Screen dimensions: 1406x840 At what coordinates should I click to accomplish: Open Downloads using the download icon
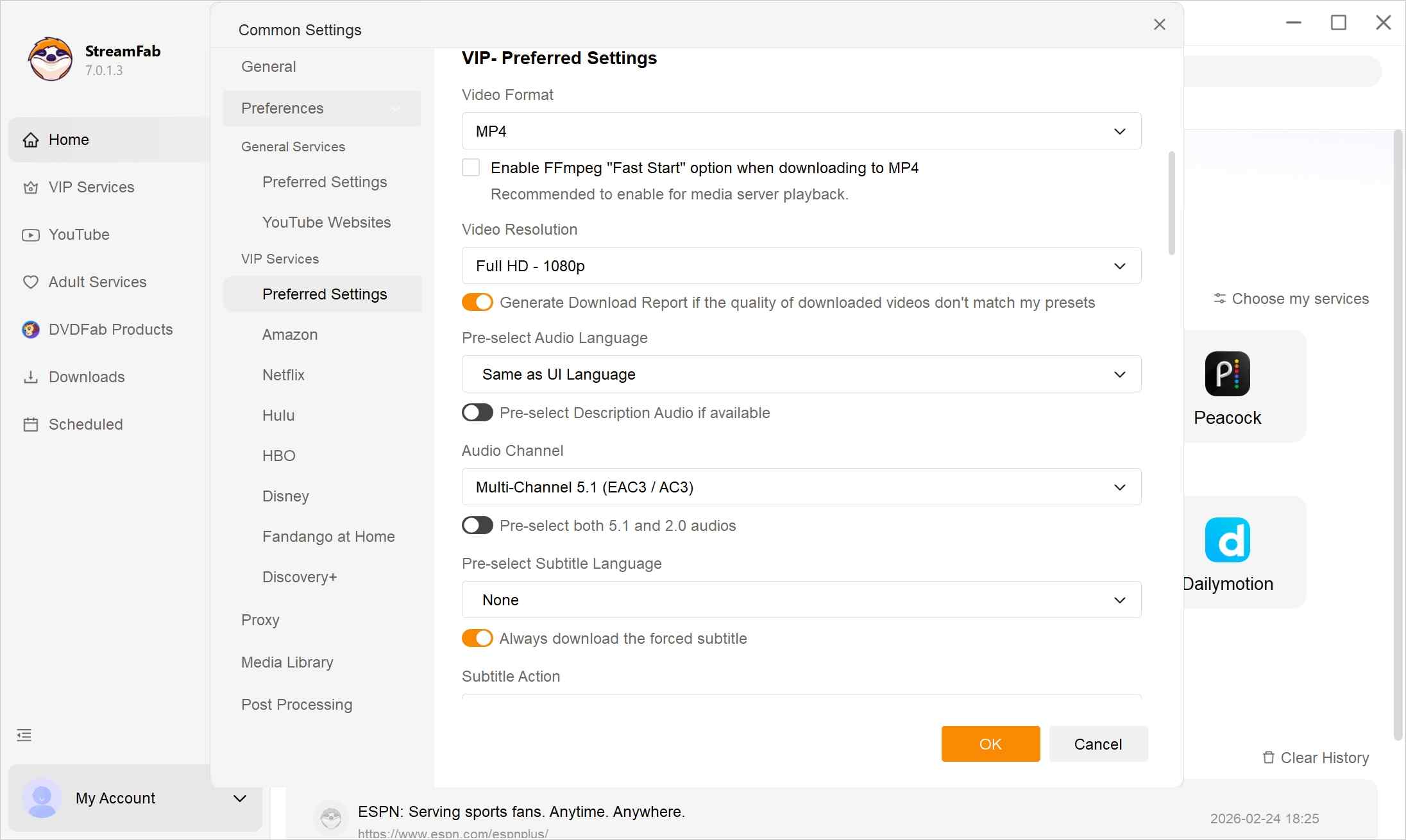point(31,376)
